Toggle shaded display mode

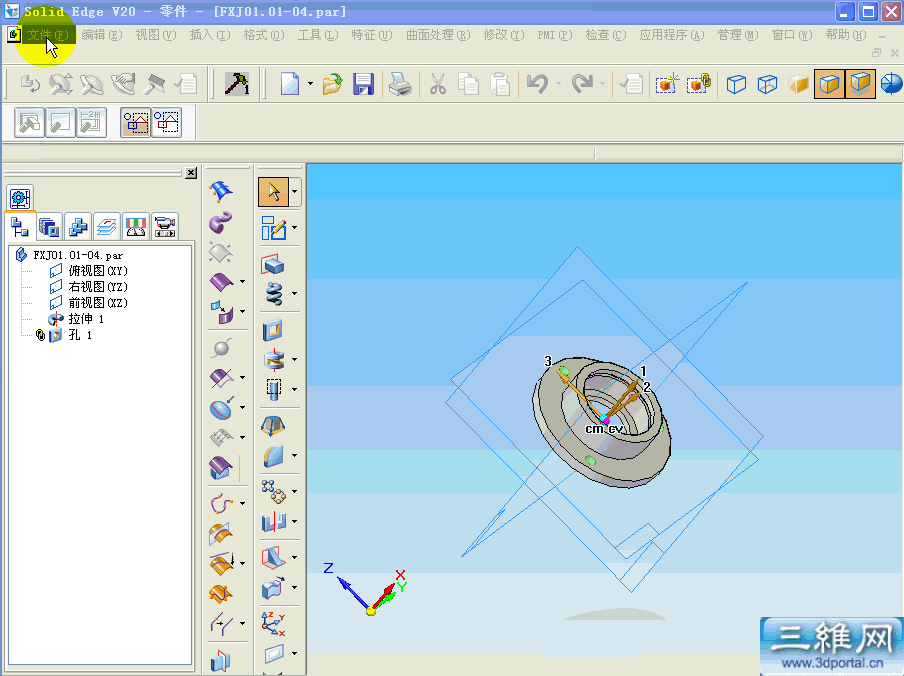click(x=798, y=84)
